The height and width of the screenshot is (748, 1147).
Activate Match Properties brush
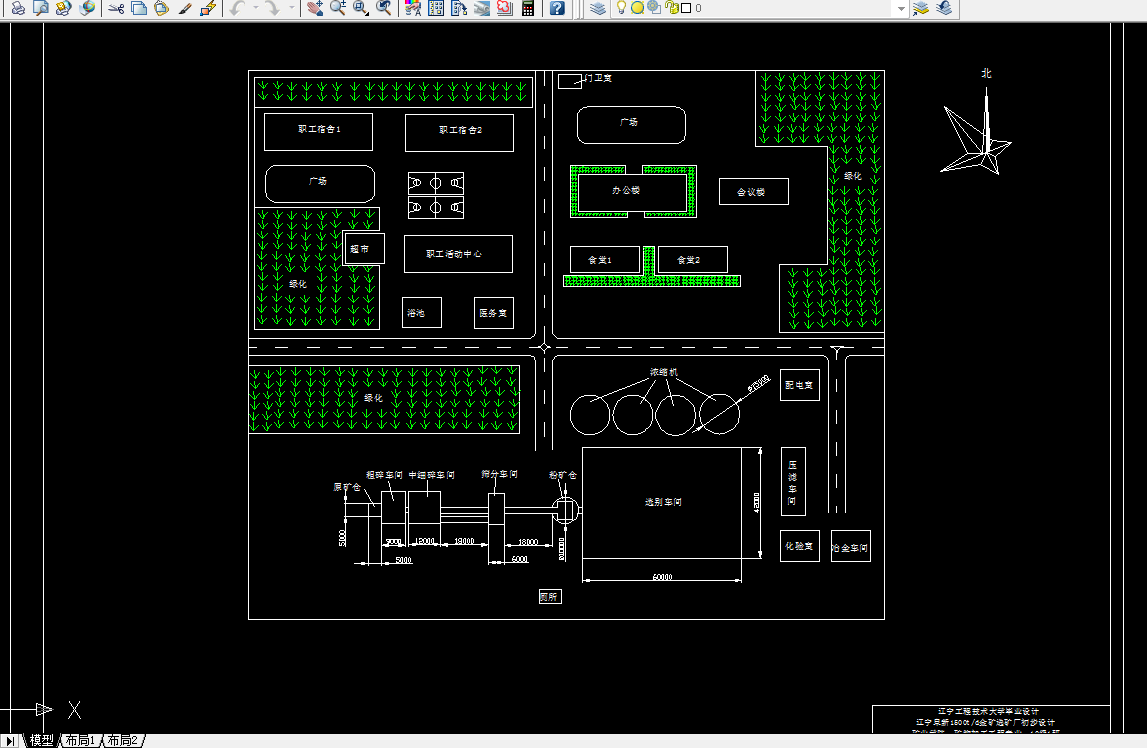185,8
